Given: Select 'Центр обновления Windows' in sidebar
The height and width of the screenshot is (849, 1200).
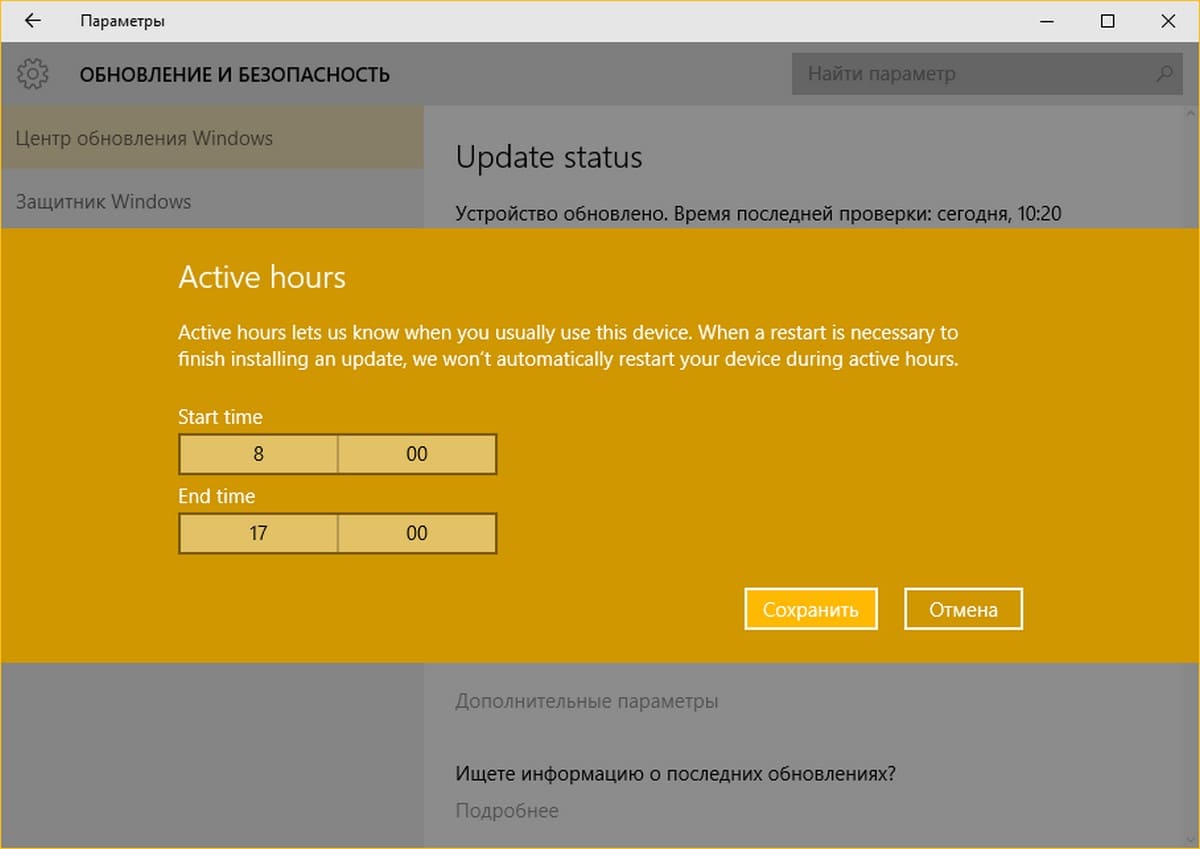Looking at the screenshot, I should (212, 138).
